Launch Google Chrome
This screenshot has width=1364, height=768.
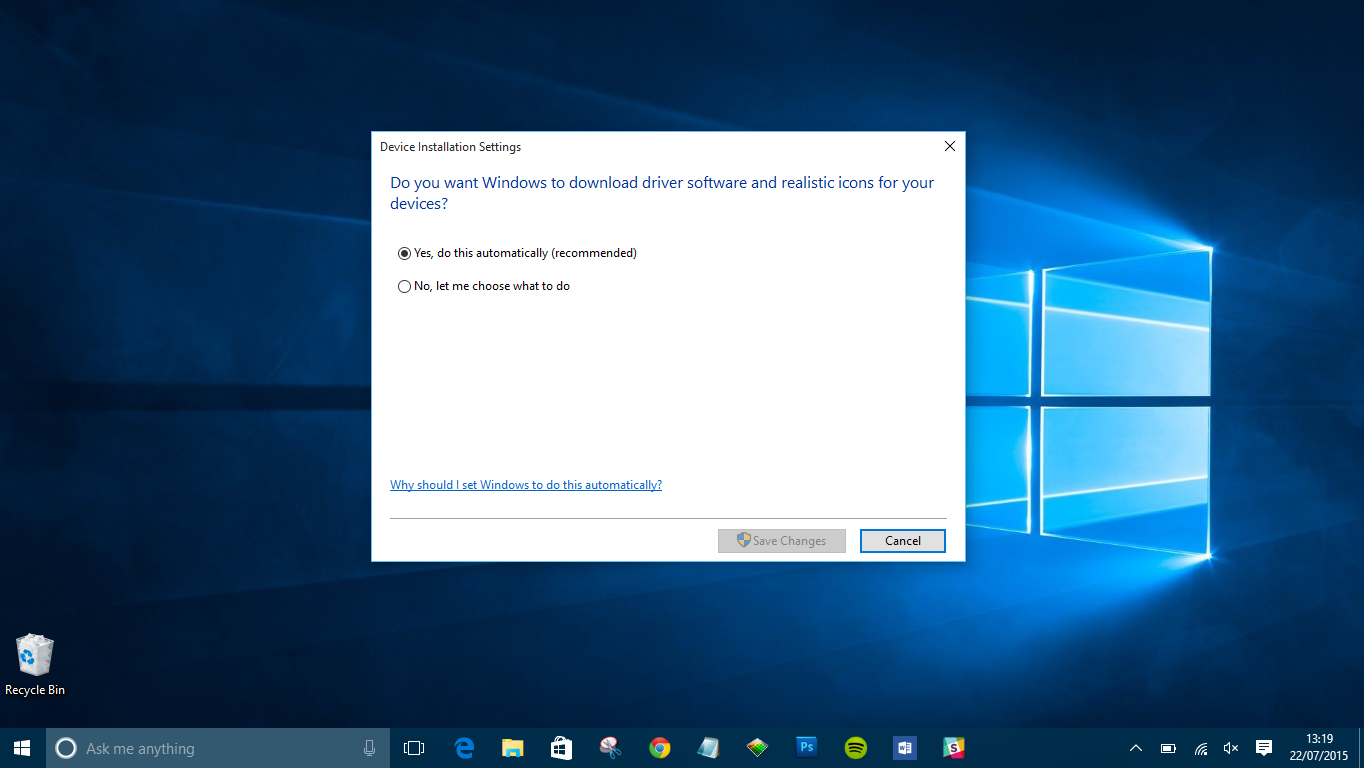point(659,747)
